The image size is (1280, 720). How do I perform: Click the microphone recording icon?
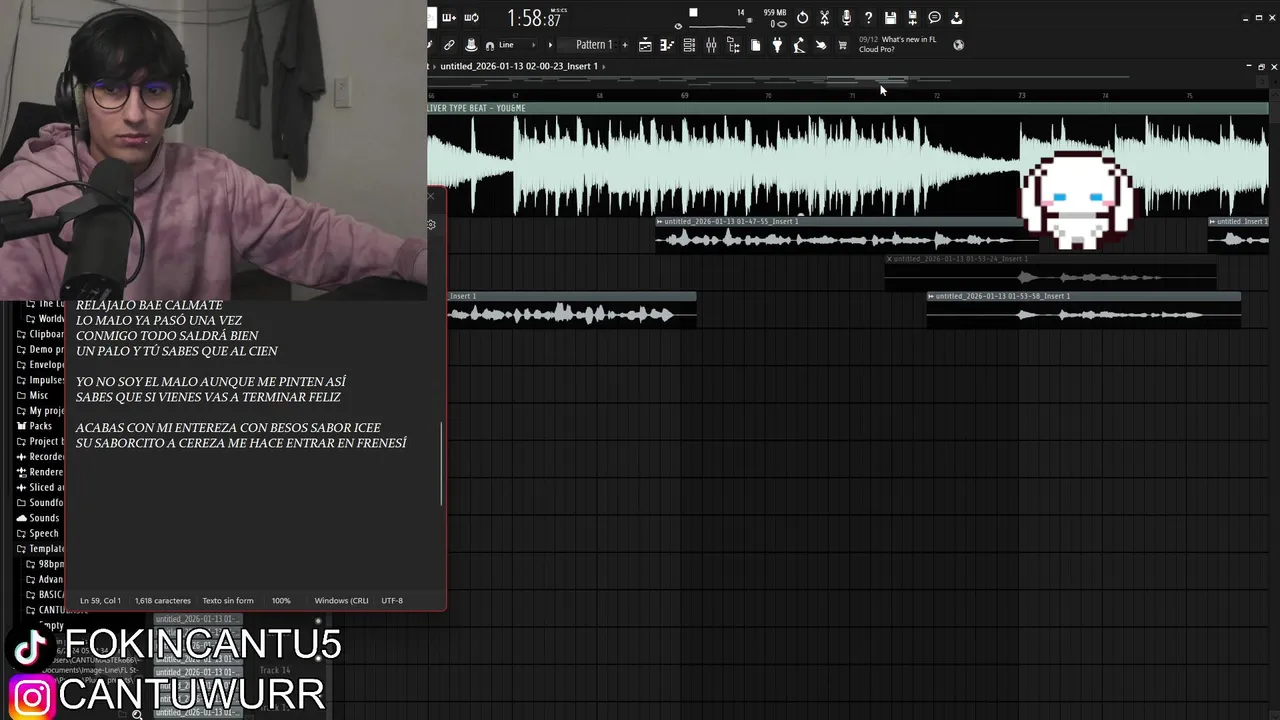point(846,18)
